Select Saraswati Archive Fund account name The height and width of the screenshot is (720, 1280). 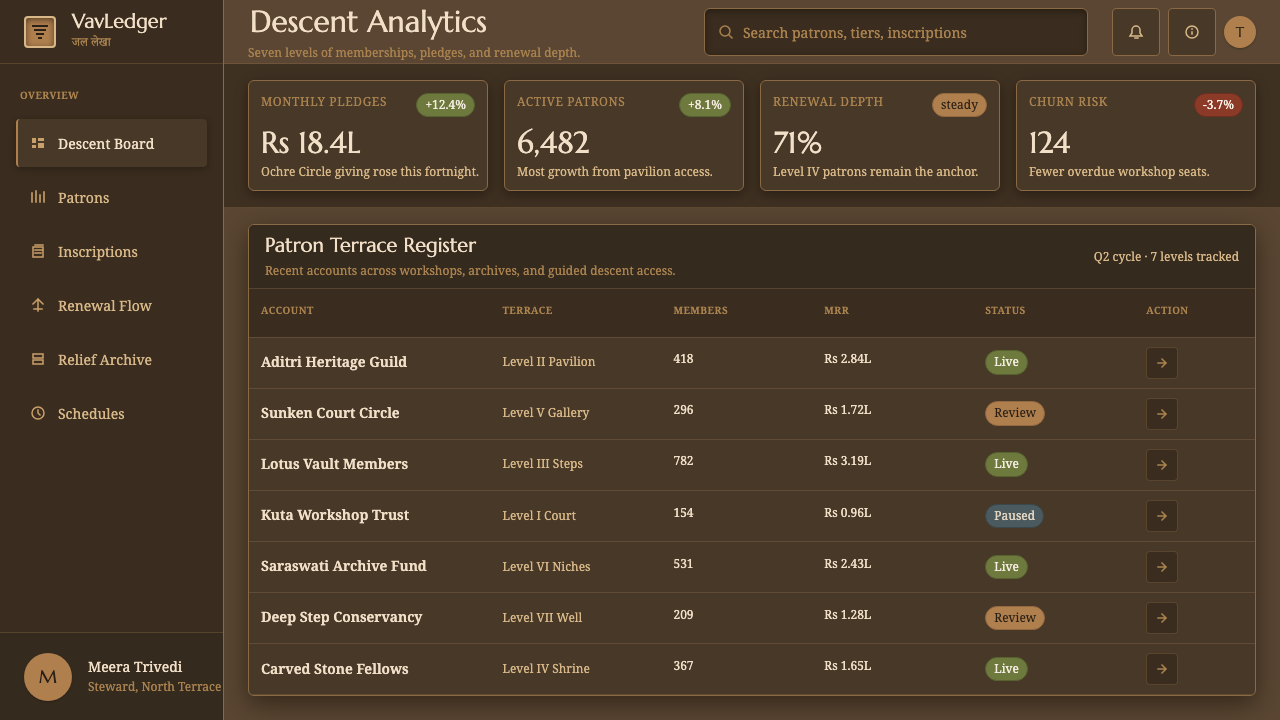pos(344,566)
